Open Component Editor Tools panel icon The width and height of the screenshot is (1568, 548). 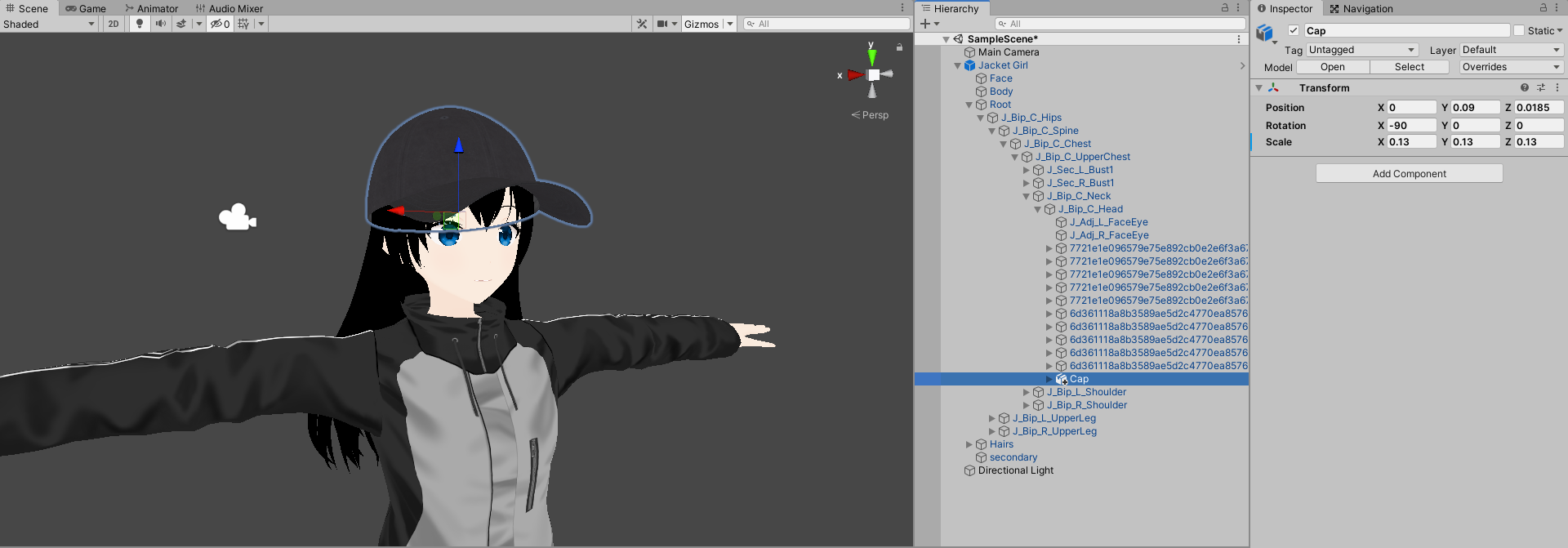pyautogui.click(x=642, y=24)
